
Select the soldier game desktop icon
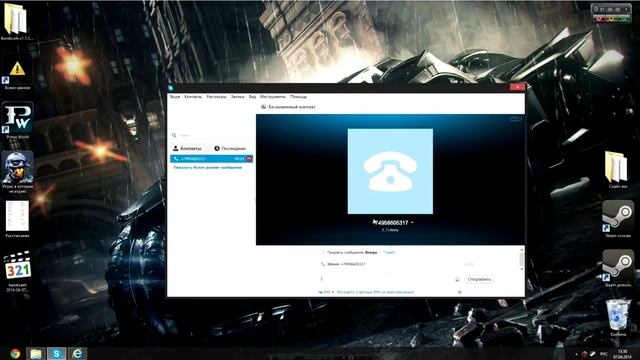(17, 171)
